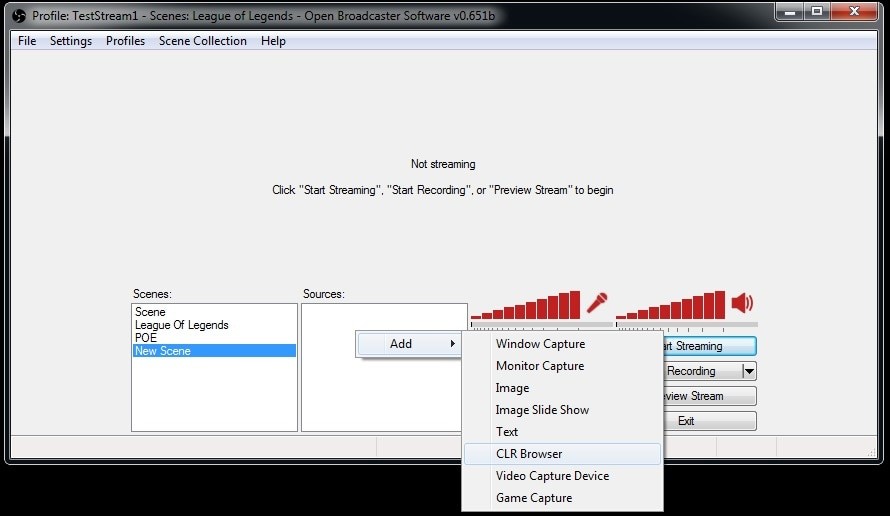
Task: Open the File menu
Action: click(x=27, y=41)
